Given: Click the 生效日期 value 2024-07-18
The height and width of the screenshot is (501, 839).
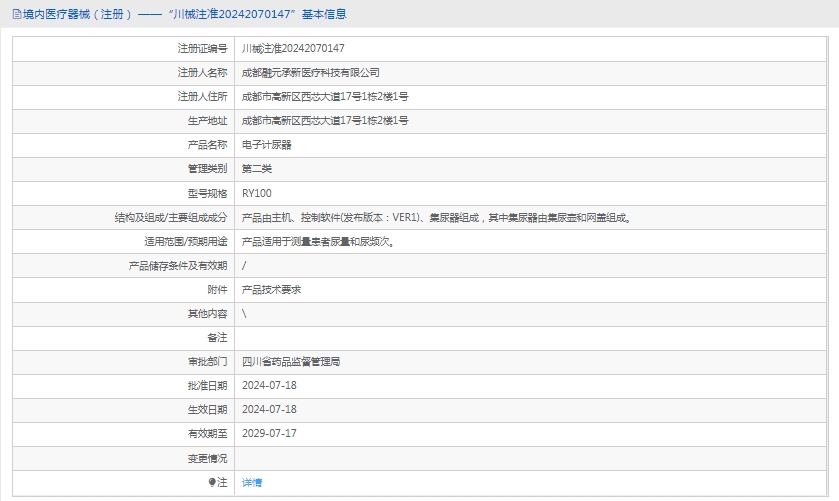Looking at the screenshot, I should pyautogui.click(x=269, y=409).
